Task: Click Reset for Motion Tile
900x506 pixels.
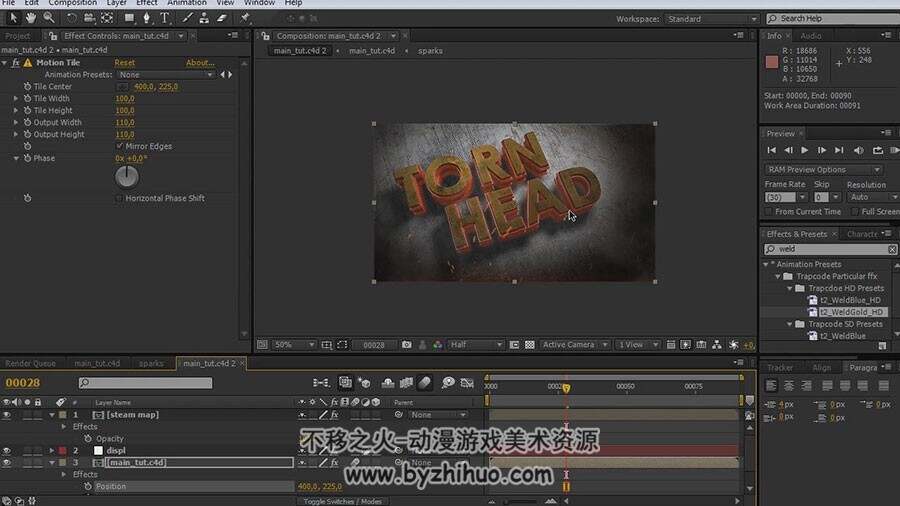Action: [124, 63]
